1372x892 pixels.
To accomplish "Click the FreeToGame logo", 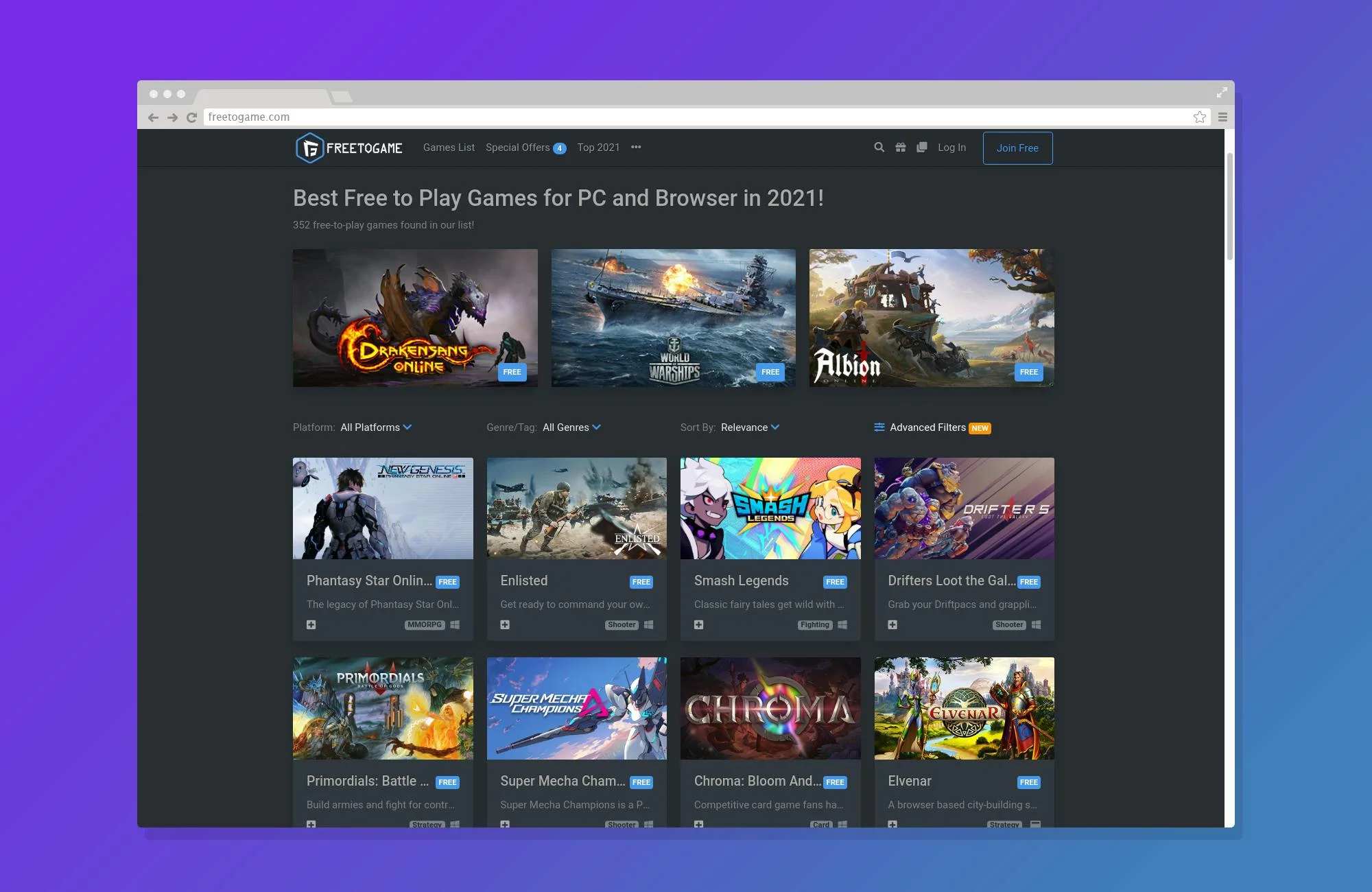I will click(349, 148).
